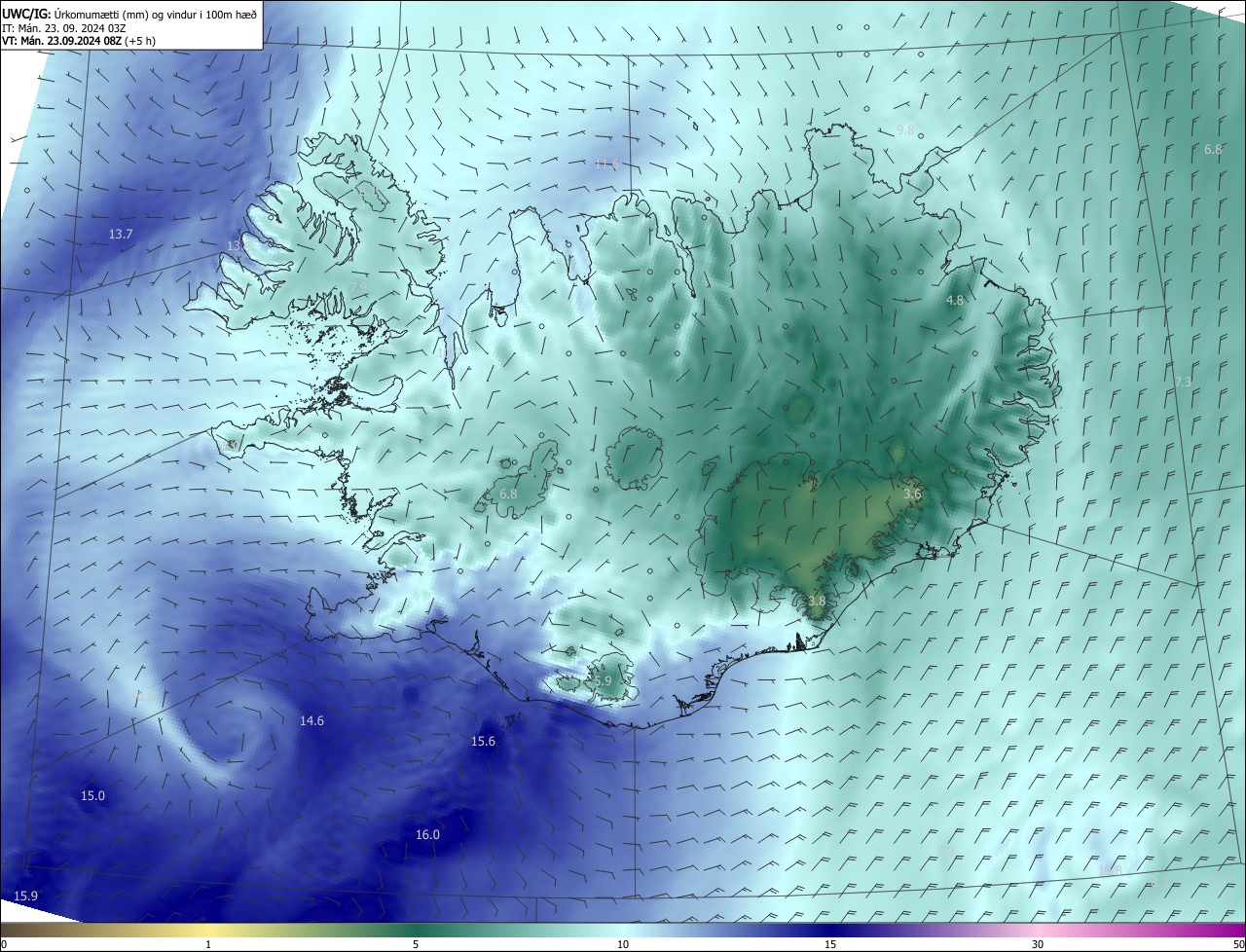Pick the 16.0 value in the dark blue area
1246x952 pixels.
[427, 835]
